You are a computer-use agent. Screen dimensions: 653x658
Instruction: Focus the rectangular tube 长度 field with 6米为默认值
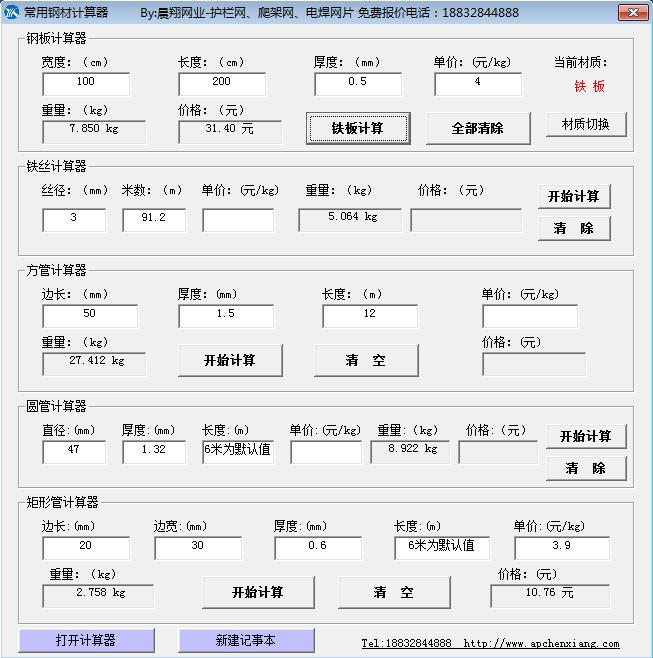442,548
